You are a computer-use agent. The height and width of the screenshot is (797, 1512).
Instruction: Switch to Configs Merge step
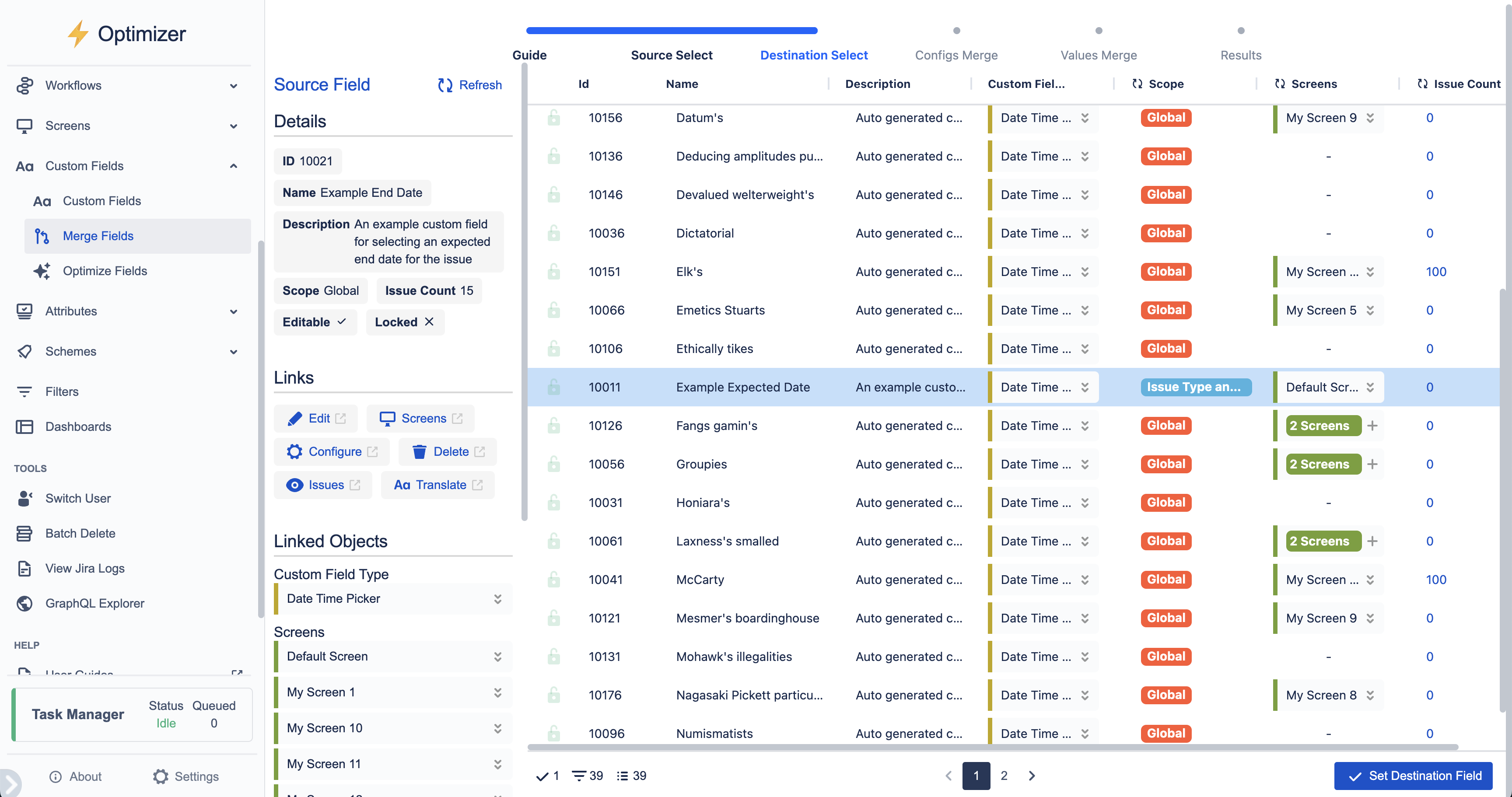click(956, 55)
